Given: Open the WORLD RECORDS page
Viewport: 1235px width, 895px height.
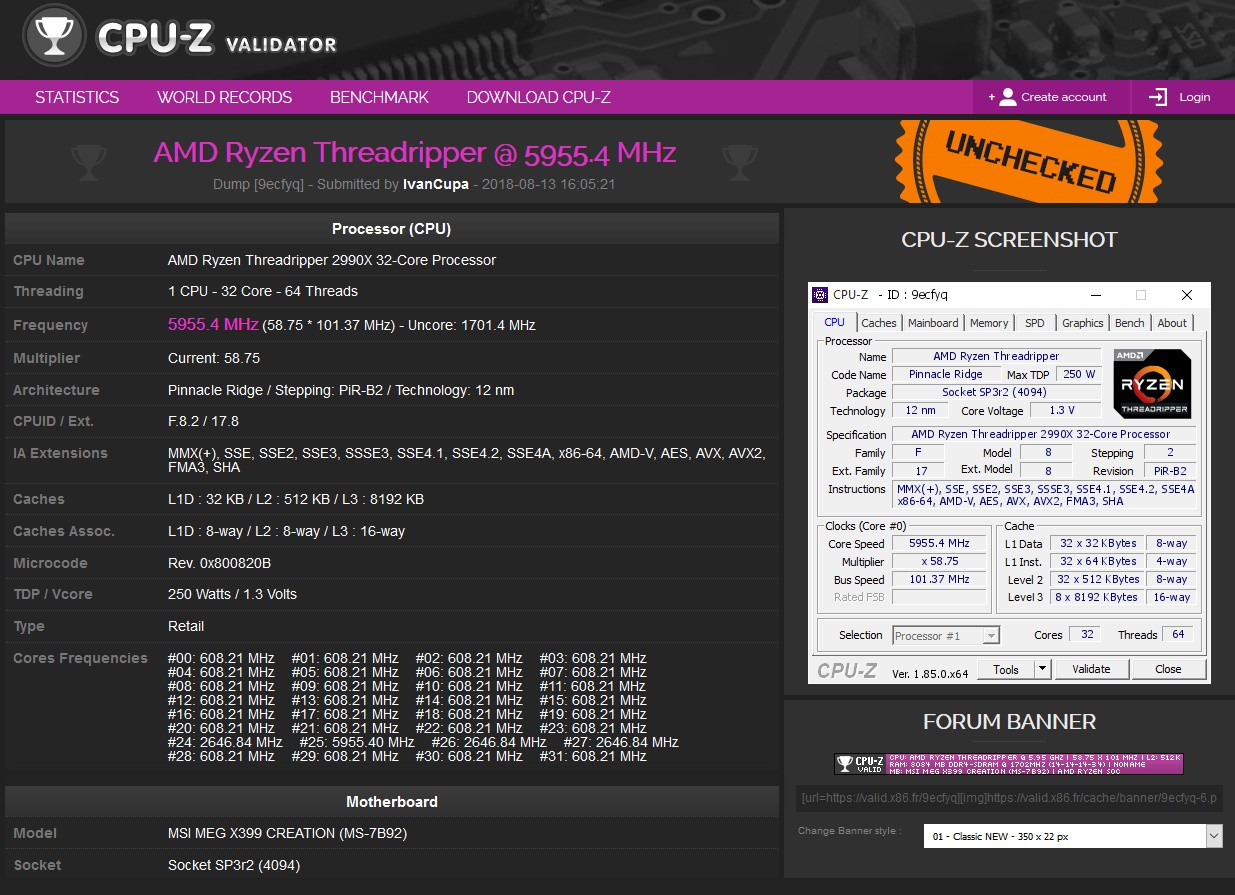Looking at the screenshot, I should coord(224,97).
